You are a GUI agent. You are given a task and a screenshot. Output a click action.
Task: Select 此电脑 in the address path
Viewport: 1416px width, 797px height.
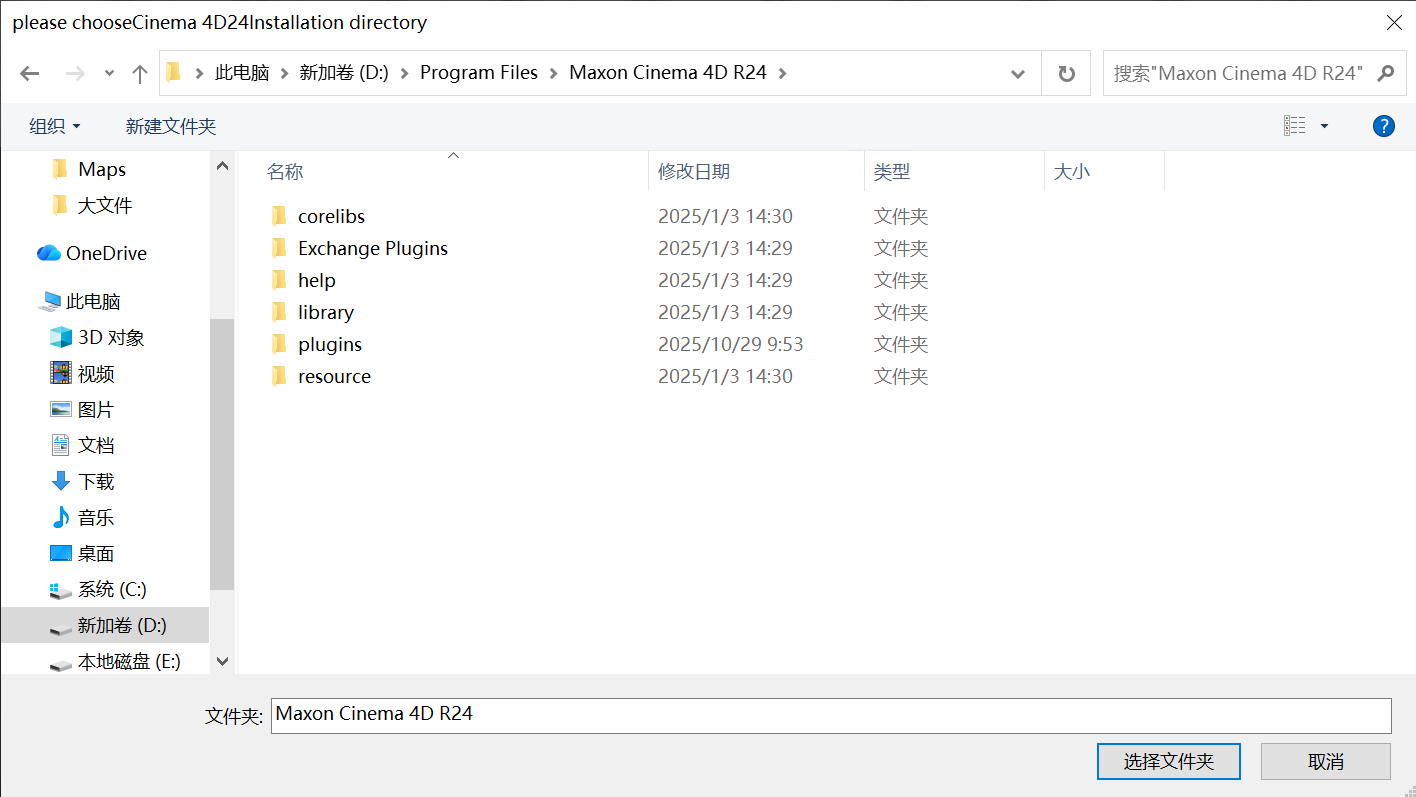click(242, 73)
